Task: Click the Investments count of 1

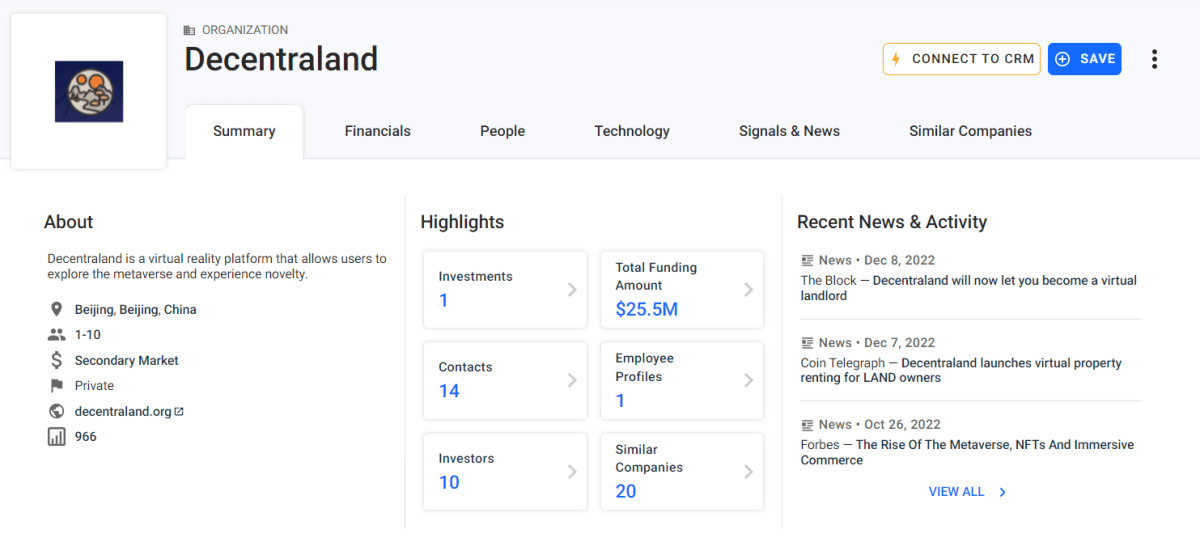Action: pyautogui.click(x=443, y=300)
